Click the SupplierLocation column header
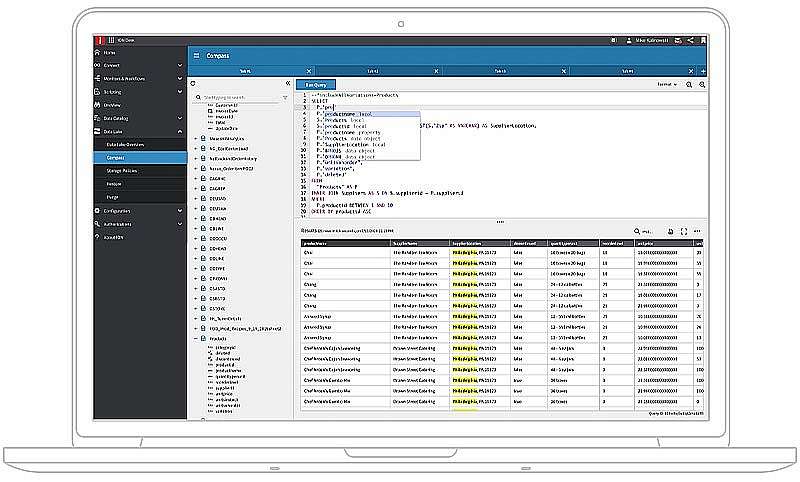The height and width of the screenshot is (482, 800). [x=480, y=244]
